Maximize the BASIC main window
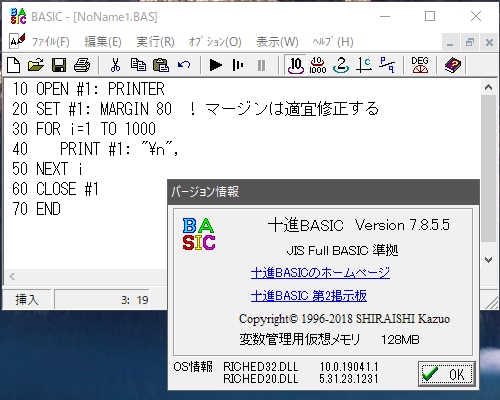The width and height of the screenshot is (500, 400). pyautogui.click(x=430, y=16)
